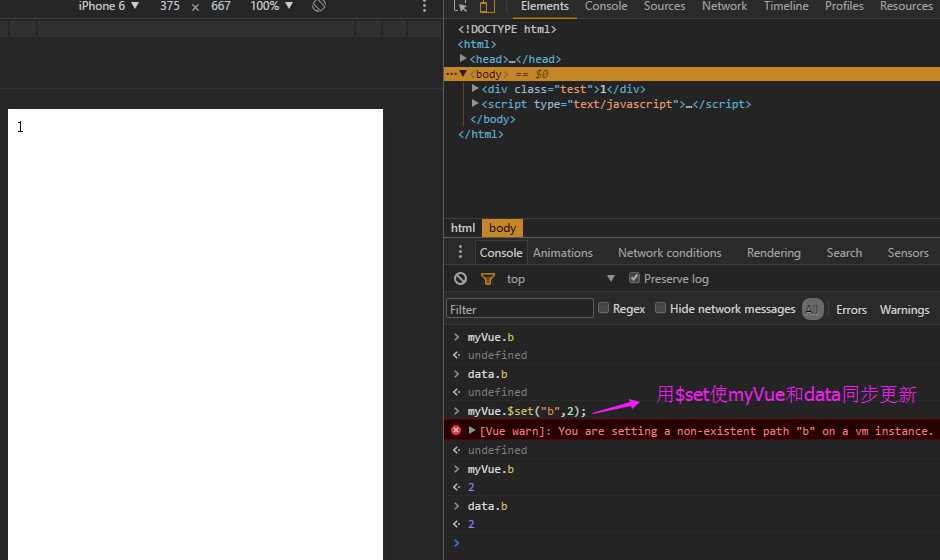
Task: Click the rotate screen orientation icon
Action: point(319,6)
